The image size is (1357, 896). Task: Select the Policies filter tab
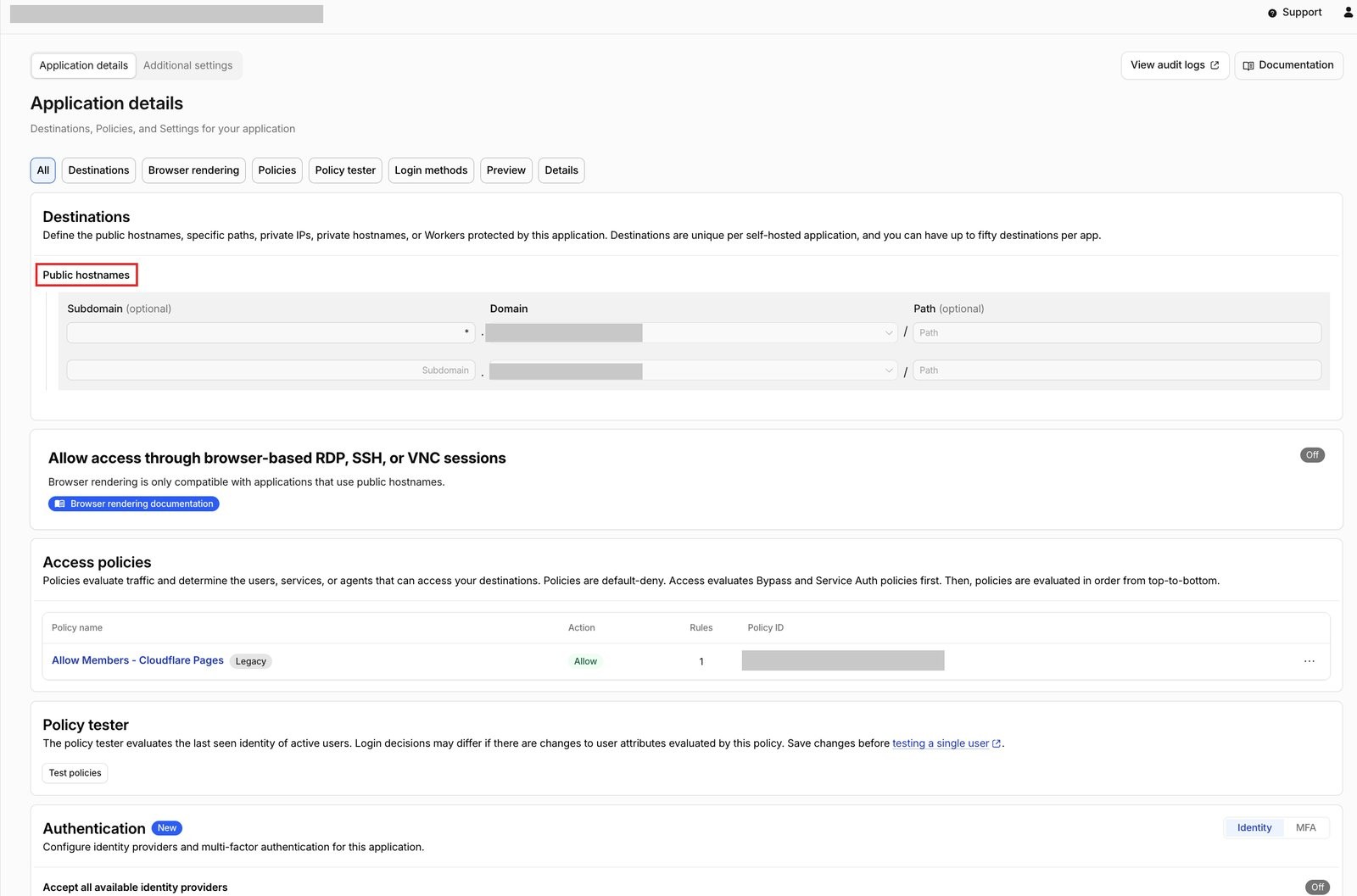(x=277, y=170)
